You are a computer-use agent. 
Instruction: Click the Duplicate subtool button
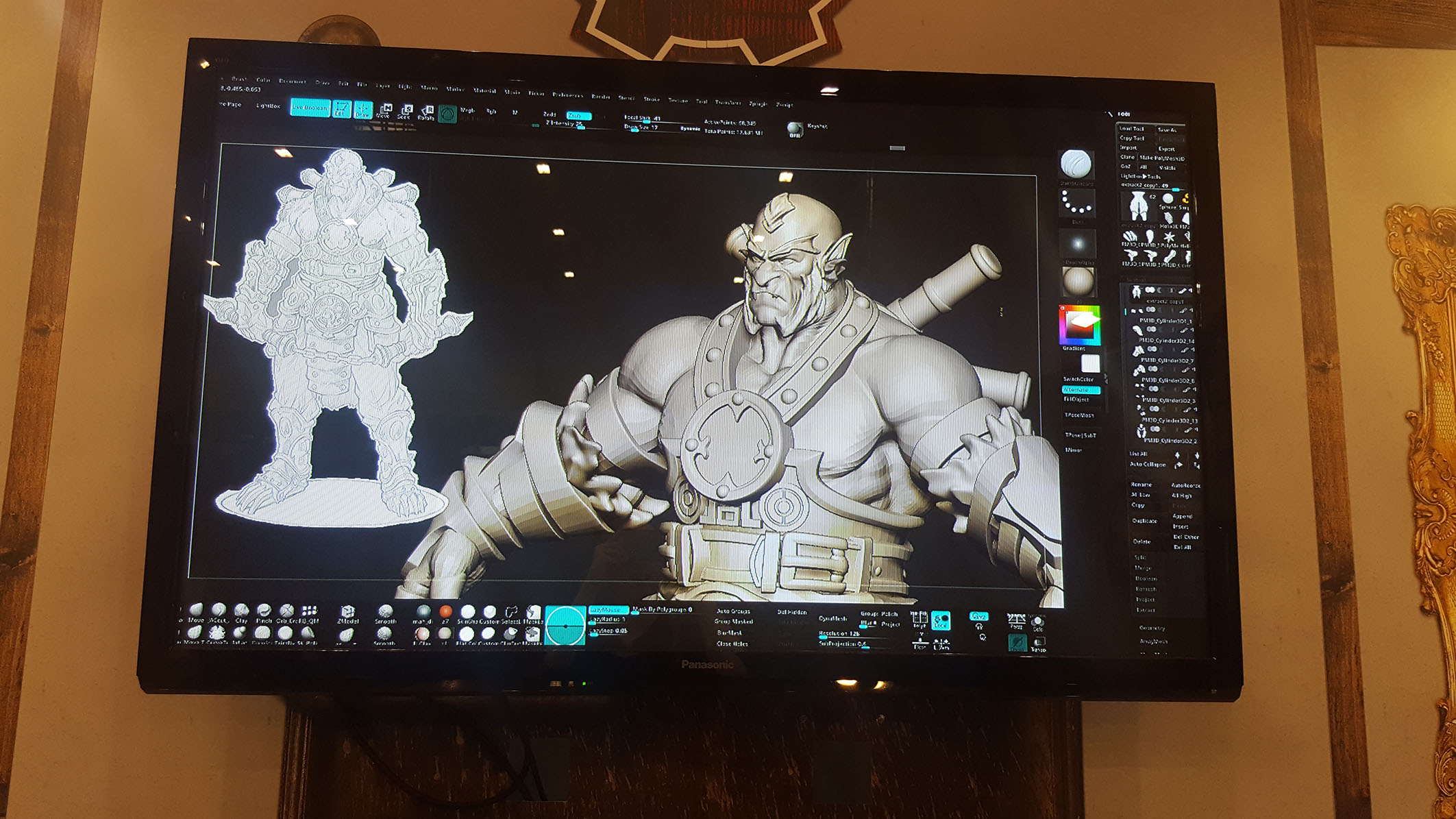coord(1144,521)
